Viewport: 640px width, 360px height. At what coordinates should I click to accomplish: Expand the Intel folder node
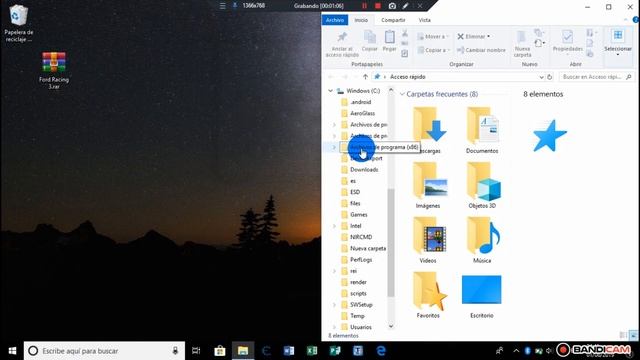pyautogui.click(x=334, y=226)
